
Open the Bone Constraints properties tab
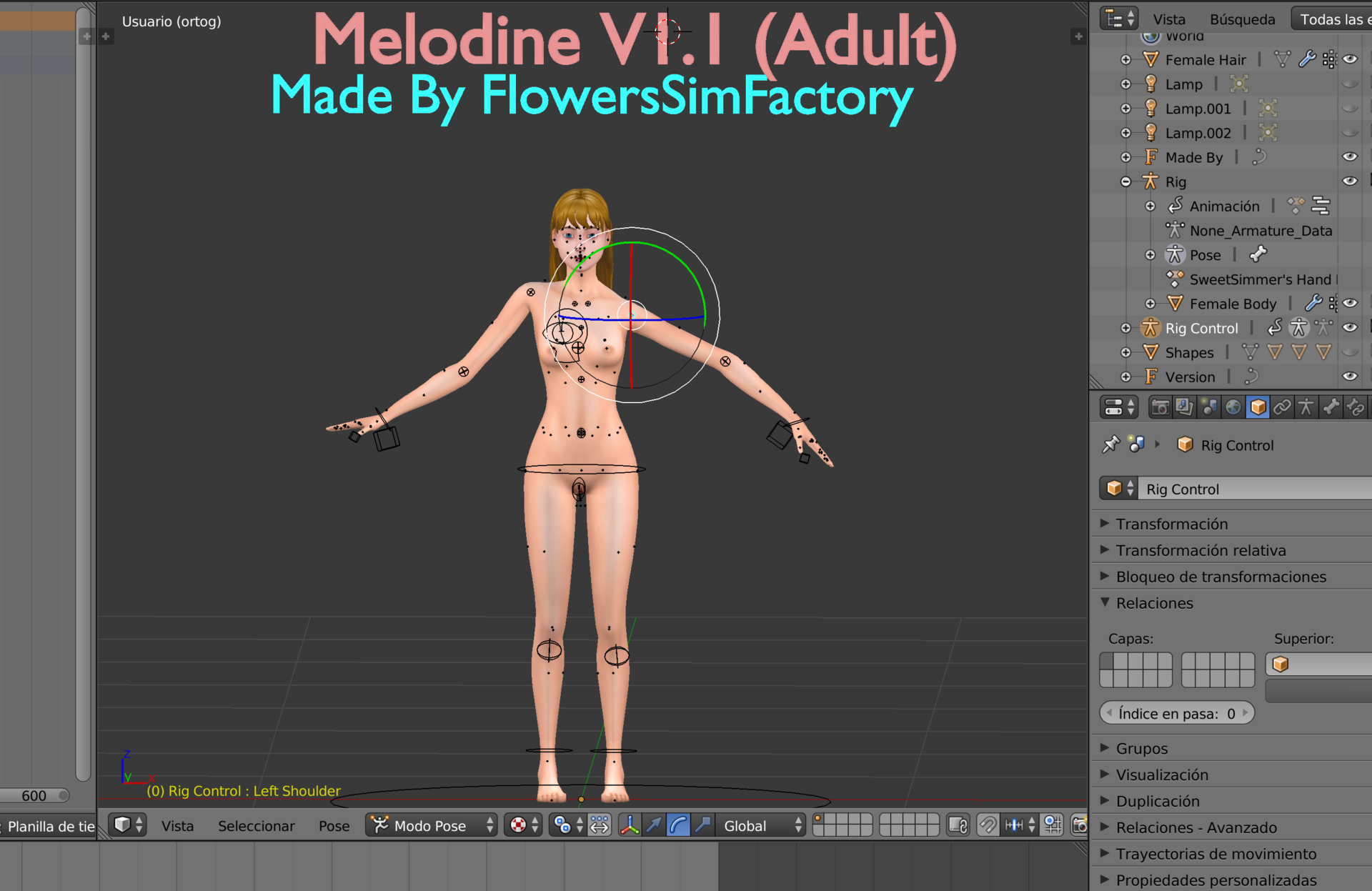(1355, 407)
